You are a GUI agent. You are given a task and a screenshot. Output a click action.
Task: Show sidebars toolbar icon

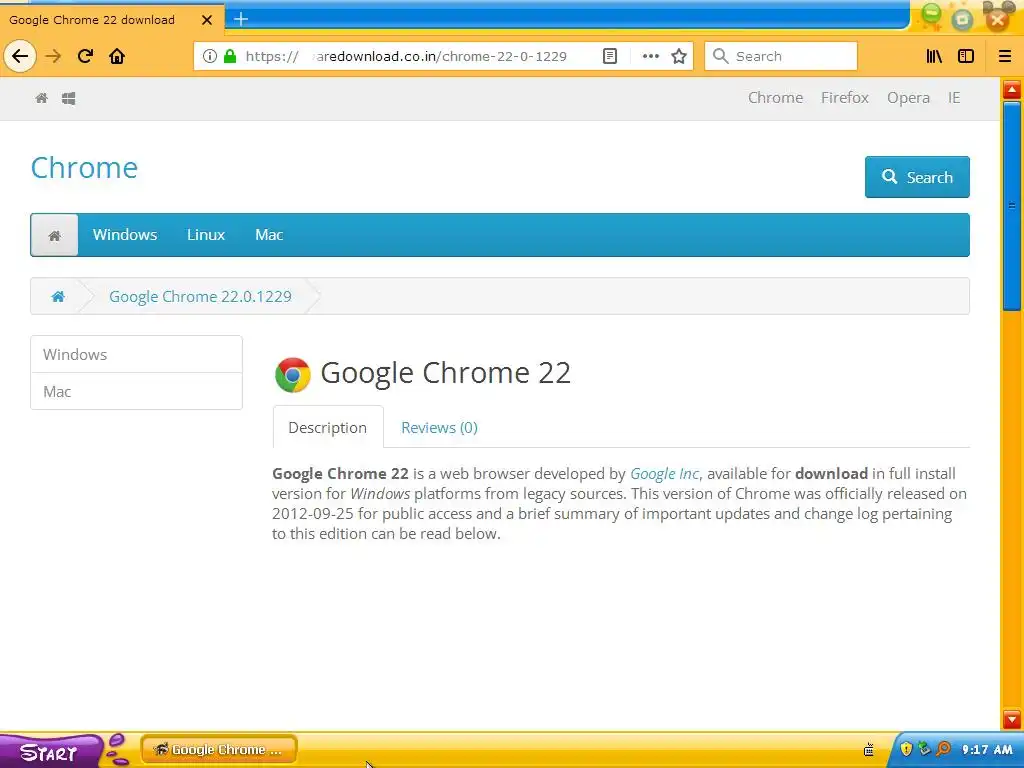point(966,56)
